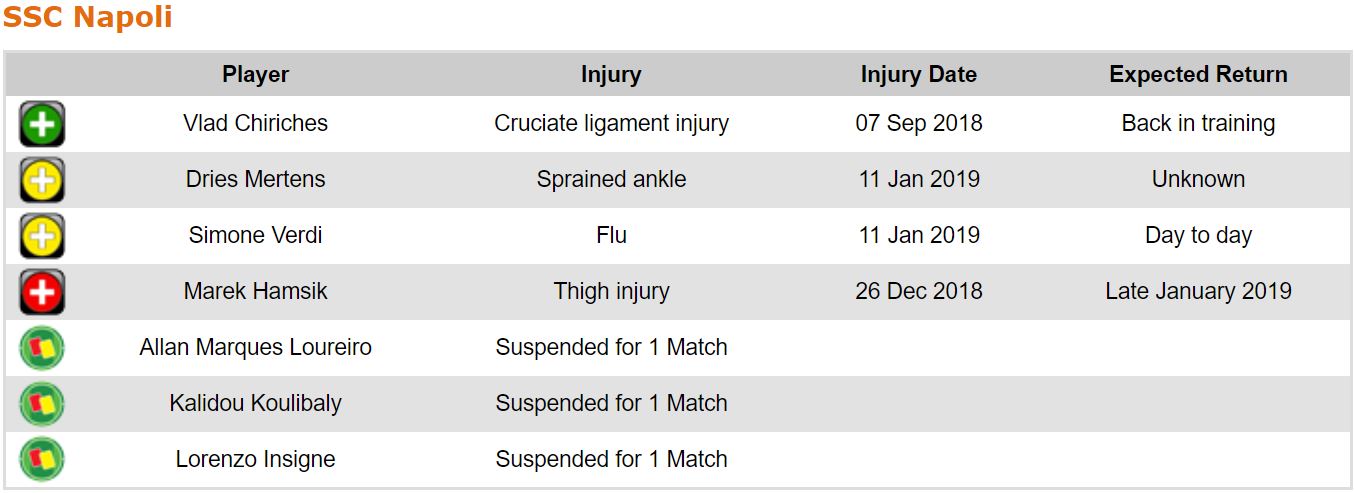This screenshot has width=1354, height=493.
Task: Click the Injury Date column header
Action: point(918,75)
